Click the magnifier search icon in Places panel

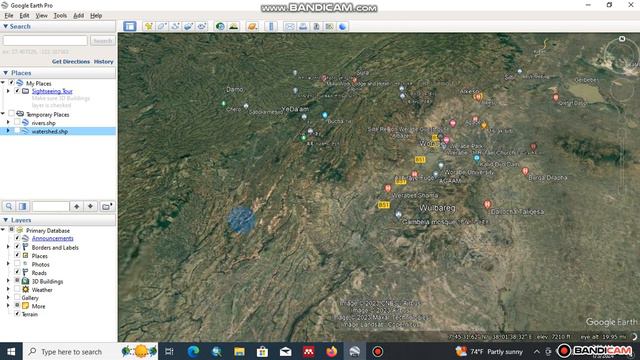(x=9, y=207)
